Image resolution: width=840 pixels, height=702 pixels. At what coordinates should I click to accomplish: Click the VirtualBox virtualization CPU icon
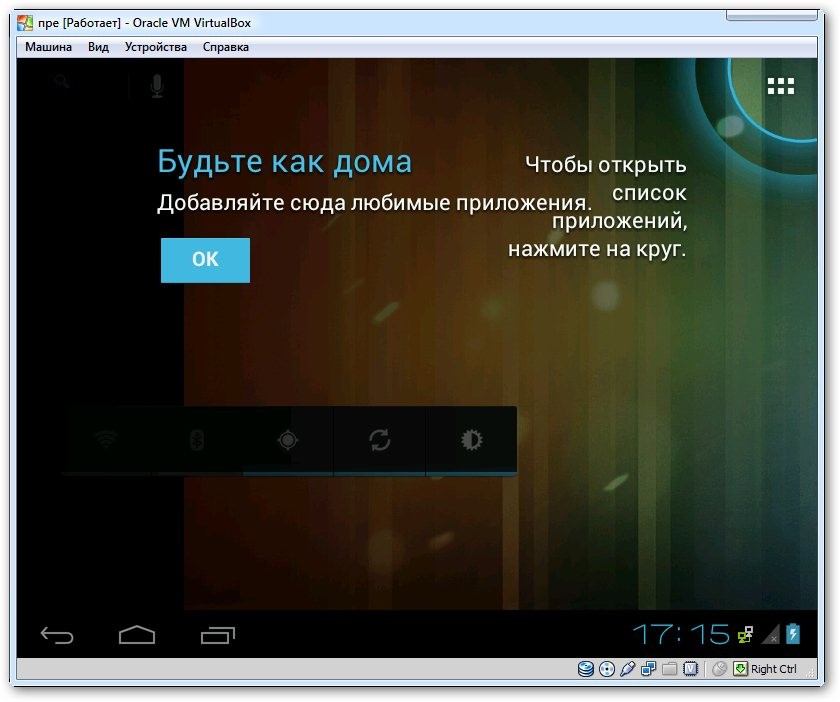(691, 669)
